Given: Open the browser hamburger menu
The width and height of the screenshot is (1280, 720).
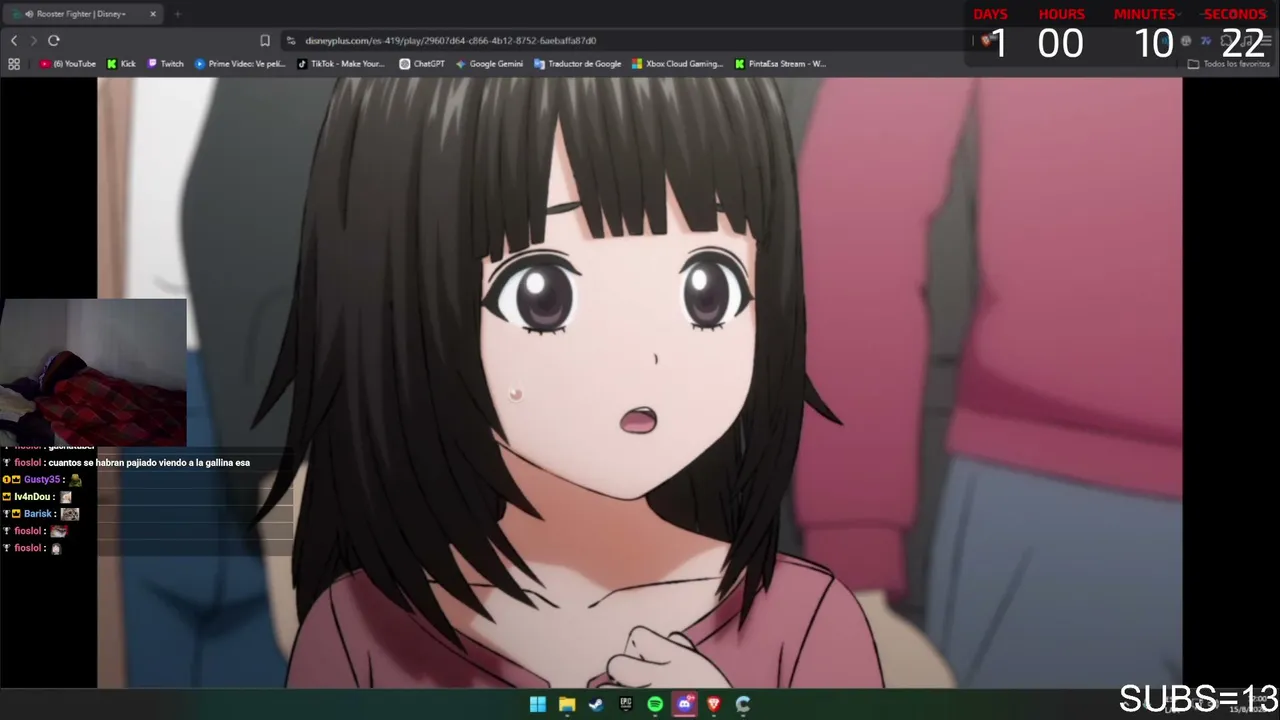Looking at the screenshot, I should pyautogui.click(x=1265, y=40).
